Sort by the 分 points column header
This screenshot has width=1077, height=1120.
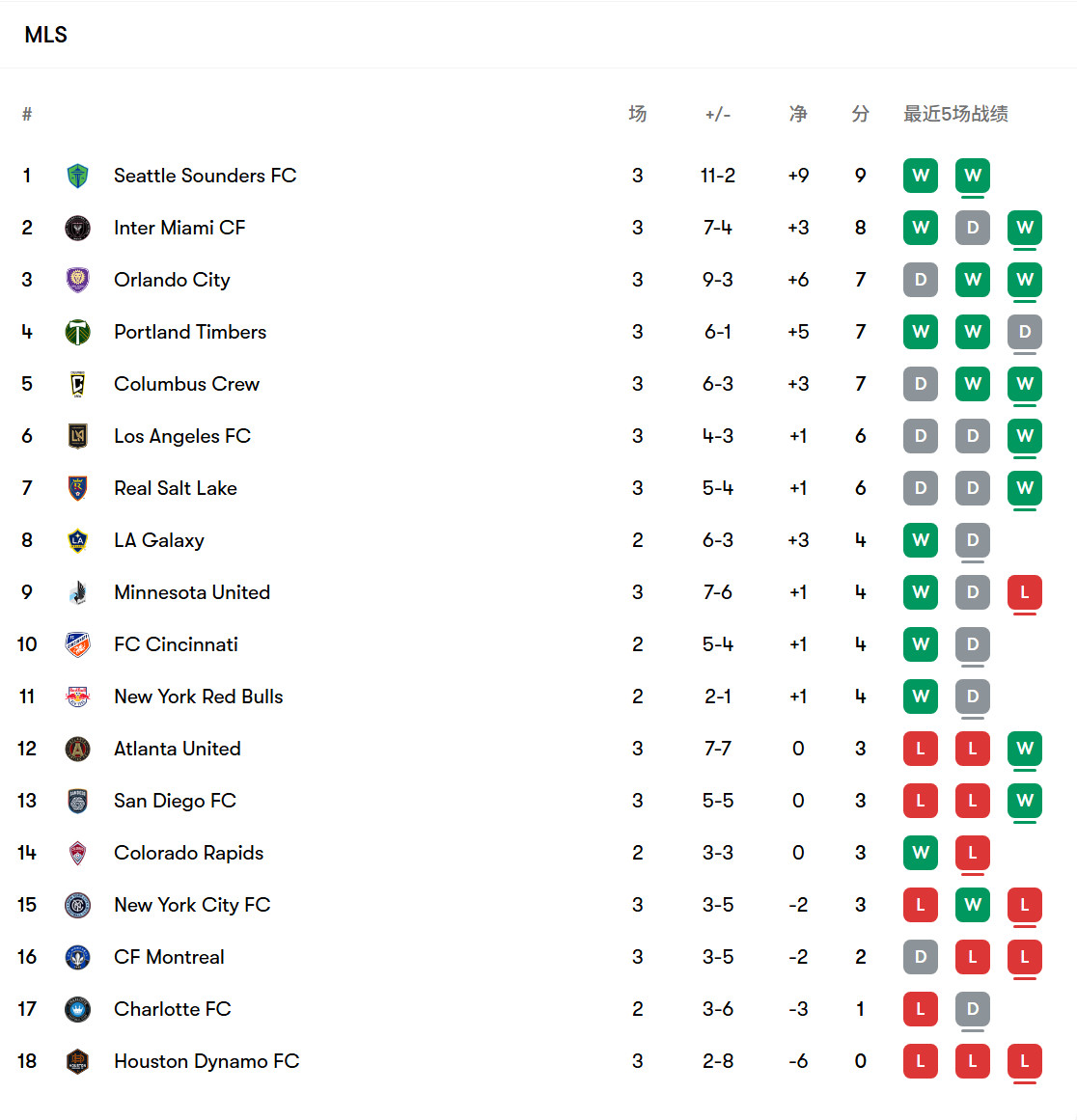coord(860,114)
